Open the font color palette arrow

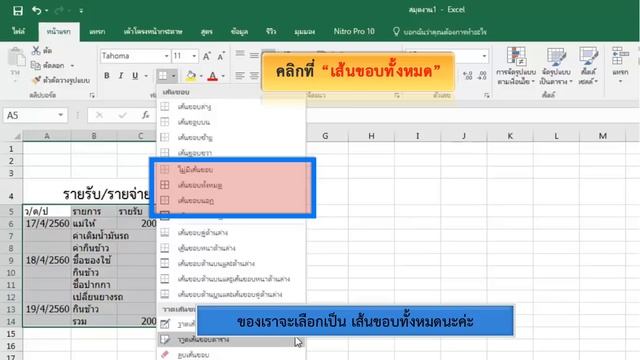coord(223,76)
